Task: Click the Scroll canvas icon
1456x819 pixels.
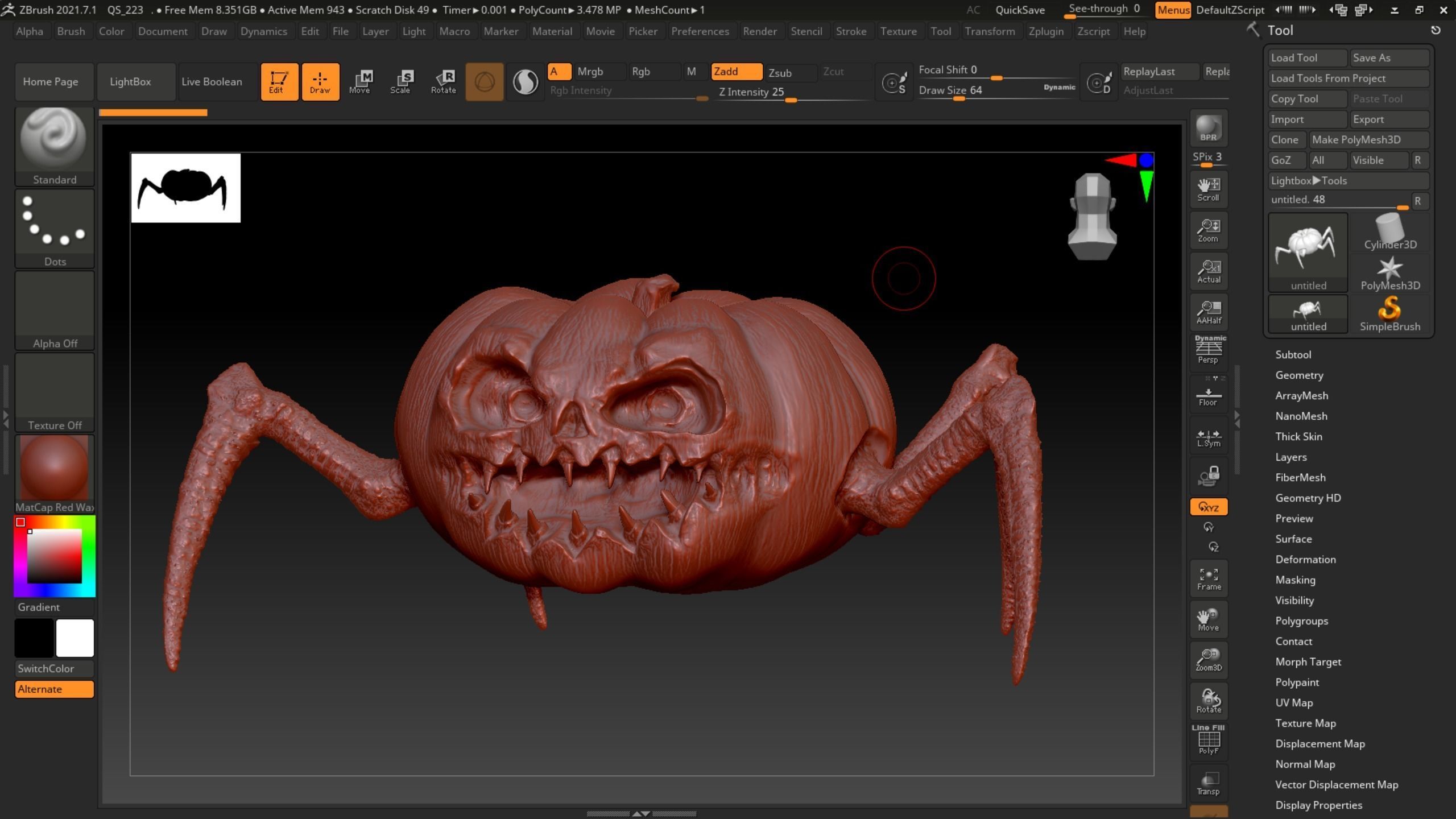Action: point(1209,189)
